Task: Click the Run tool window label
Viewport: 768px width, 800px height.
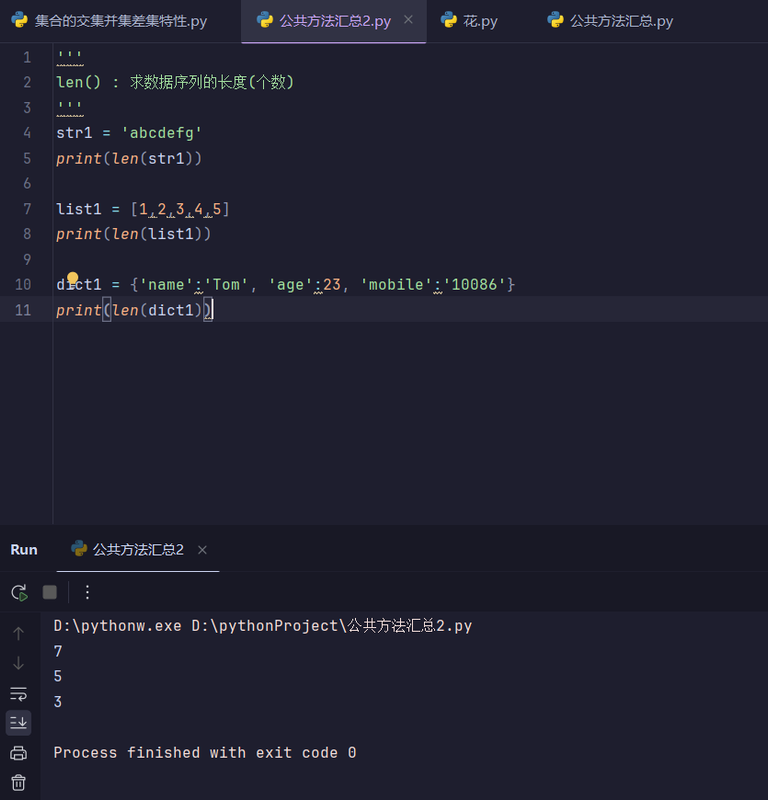Action: 24,549
